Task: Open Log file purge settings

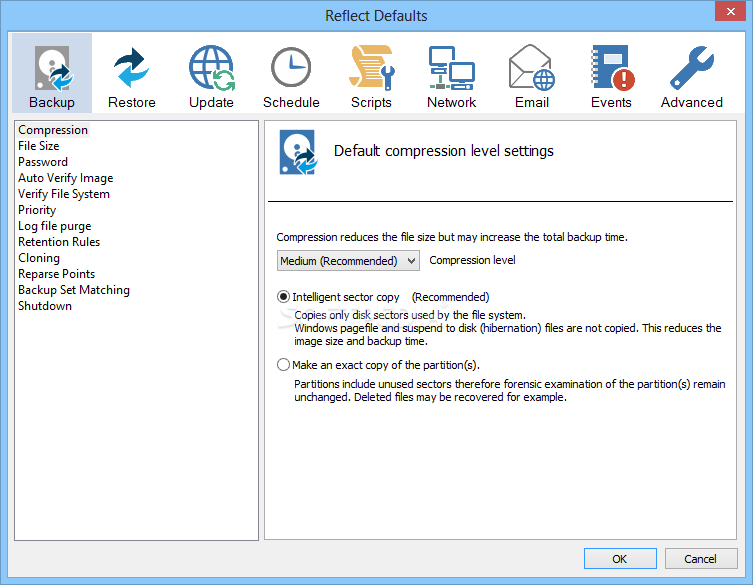Action: pos(54,226)
